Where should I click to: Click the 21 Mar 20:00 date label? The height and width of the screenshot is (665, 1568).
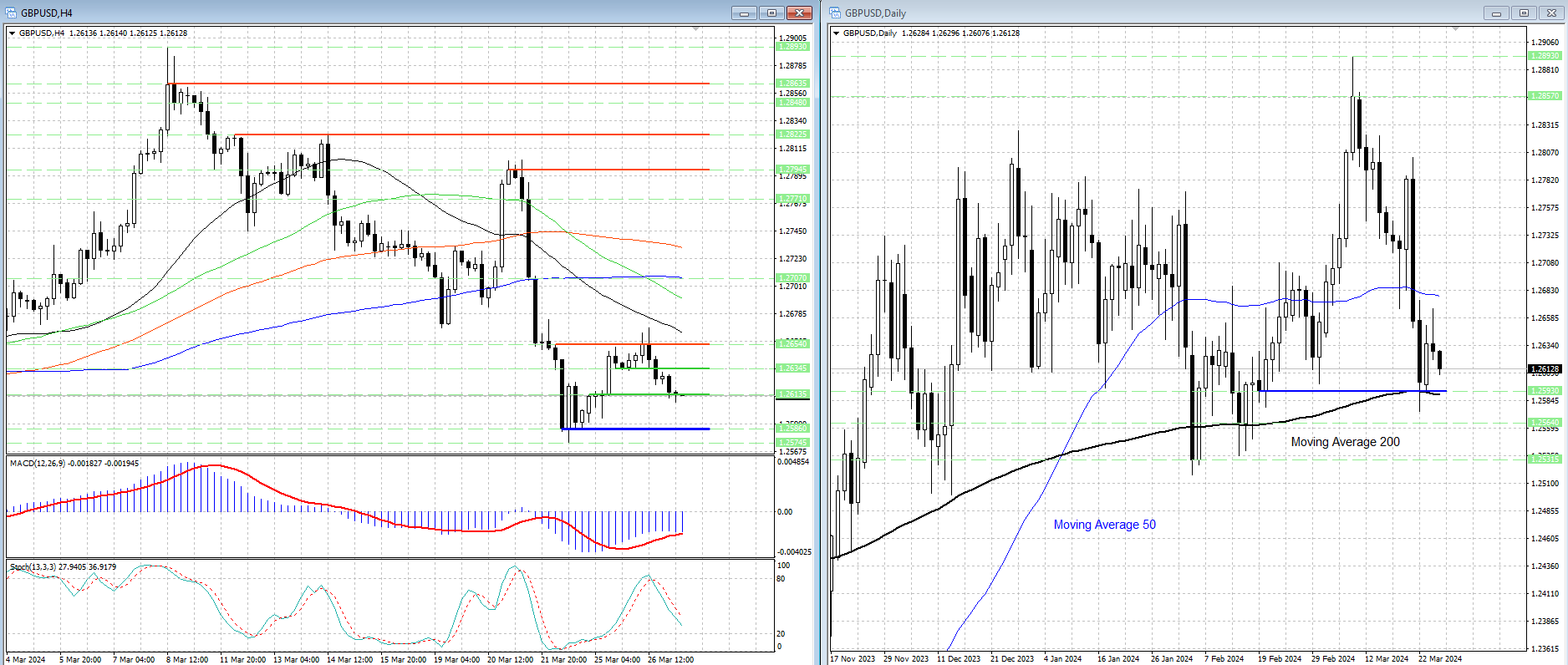[x=563, y=659]
